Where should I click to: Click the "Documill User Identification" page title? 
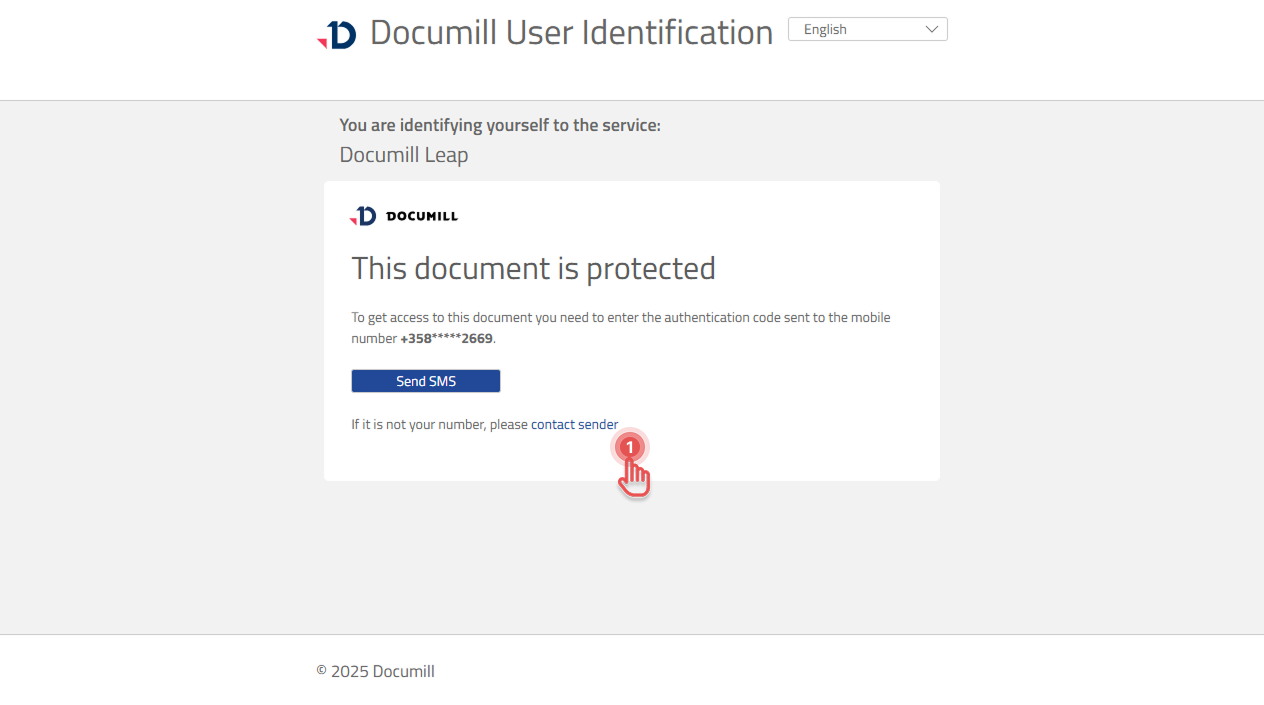(570, 31)
